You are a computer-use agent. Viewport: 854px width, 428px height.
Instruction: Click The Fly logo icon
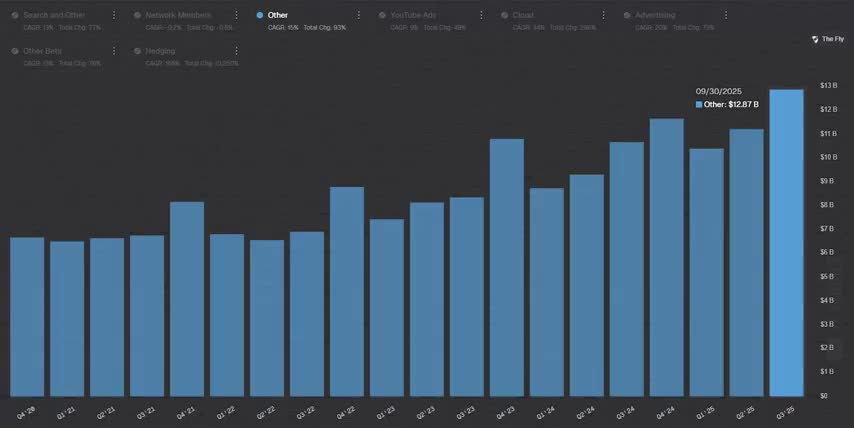(x=815, y=39)
